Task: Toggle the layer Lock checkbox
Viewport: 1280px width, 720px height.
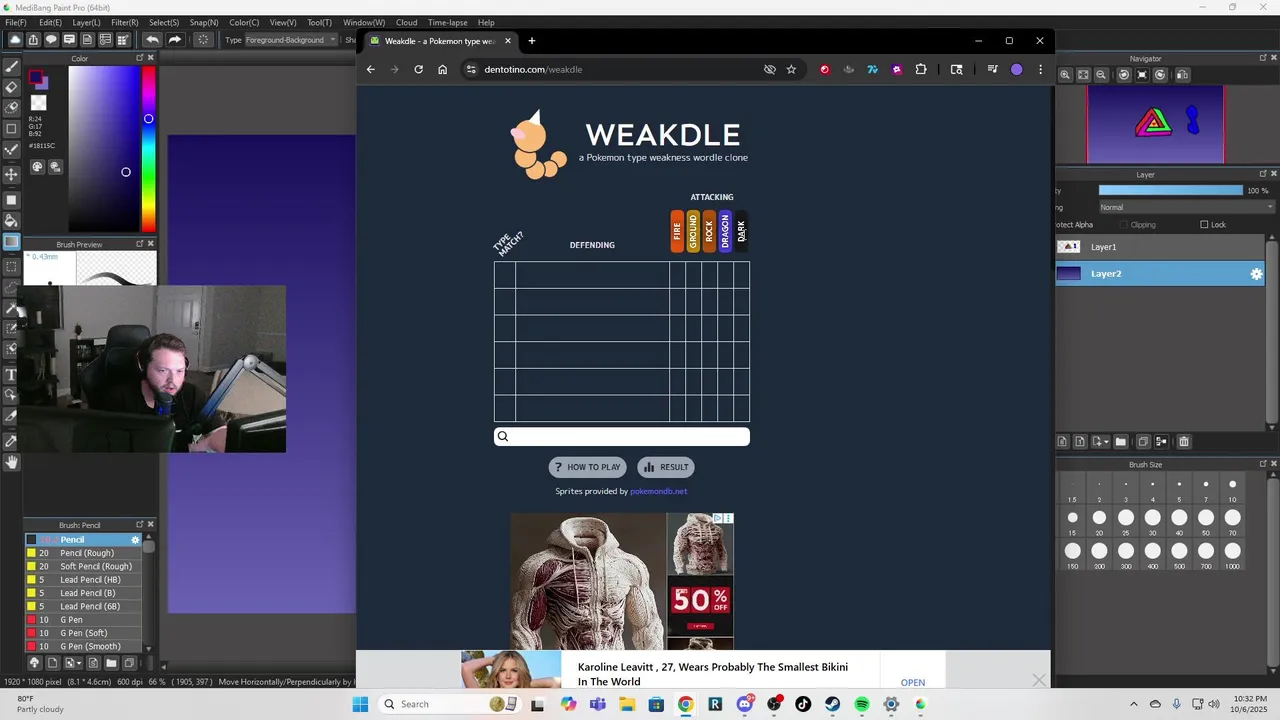Action: tap(1204, 225)
